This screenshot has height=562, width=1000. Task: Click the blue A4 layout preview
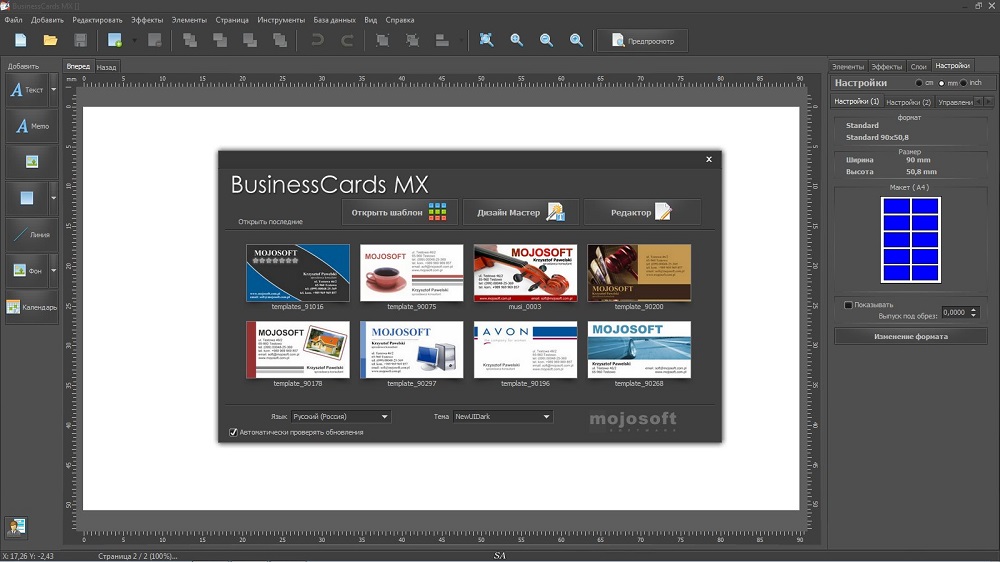[x=910, y=240]
